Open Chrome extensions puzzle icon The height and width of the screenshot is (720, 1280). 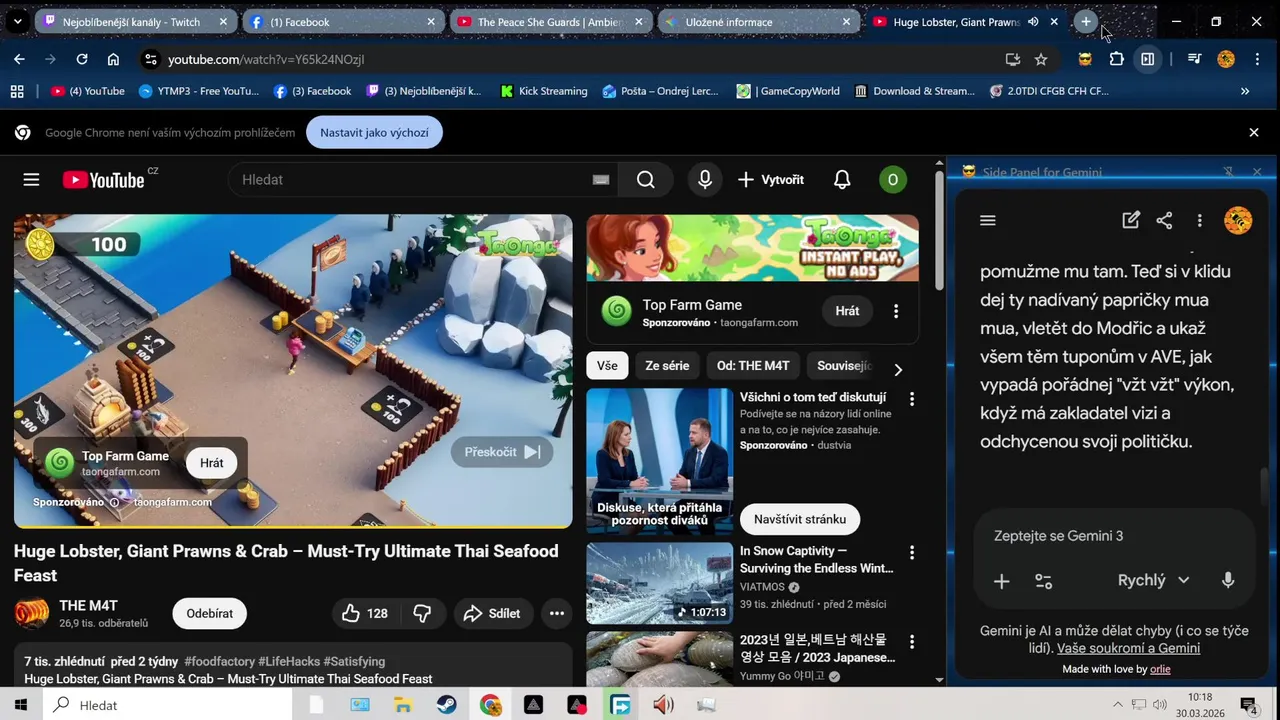pyautogui.click(x=1117, y=60)
